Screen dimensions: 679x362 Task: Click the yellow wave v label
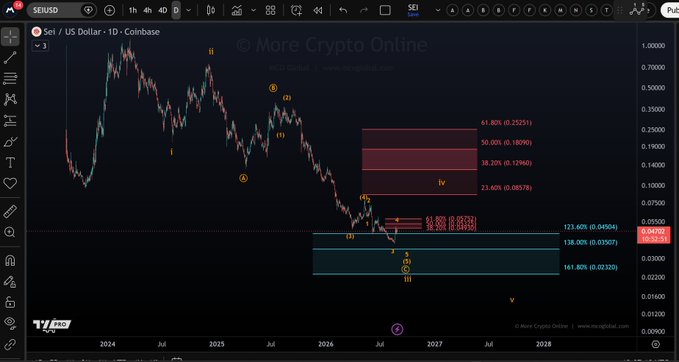(512, 300)
